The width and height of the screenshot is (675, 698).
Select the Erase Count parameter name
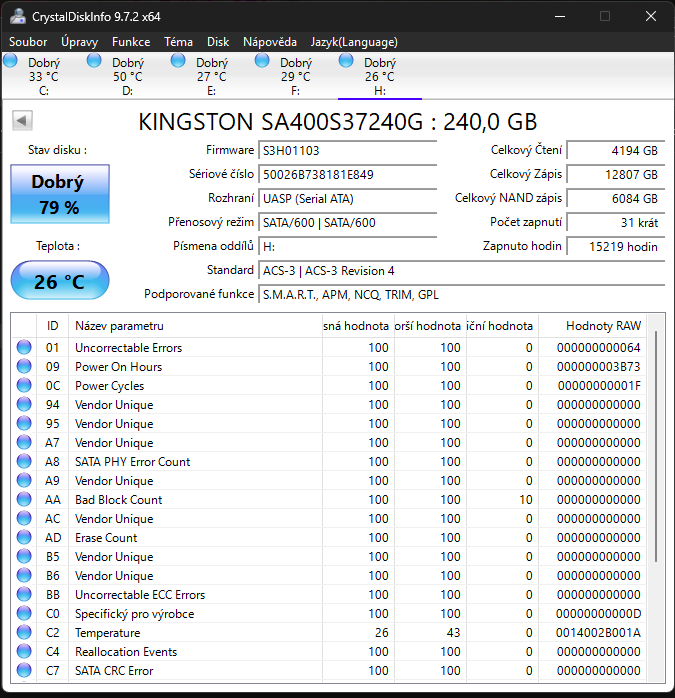106,538
